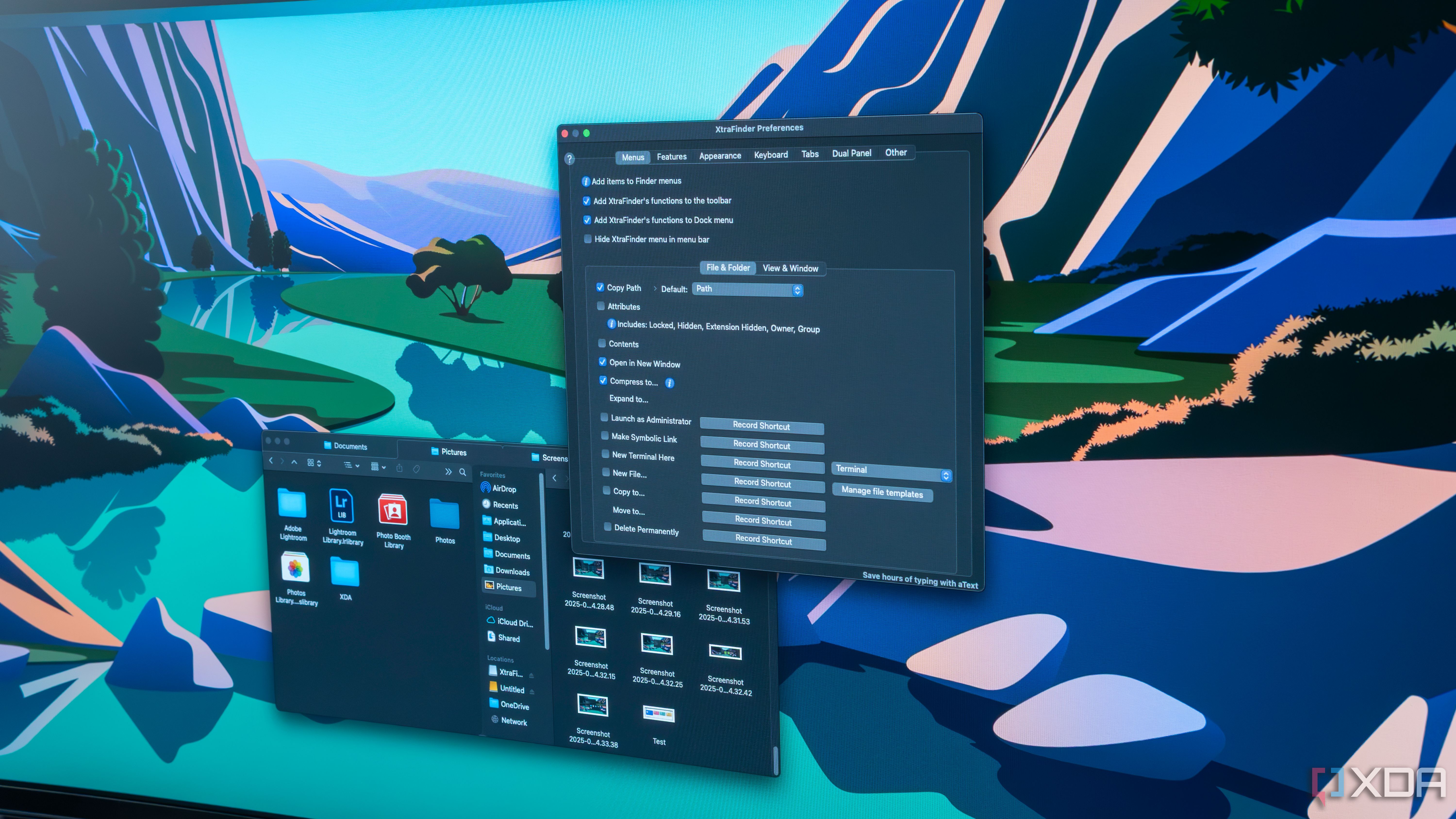Open the Tag icon in Finder's toolbar
1456x819 pixels.
point(417,471)
